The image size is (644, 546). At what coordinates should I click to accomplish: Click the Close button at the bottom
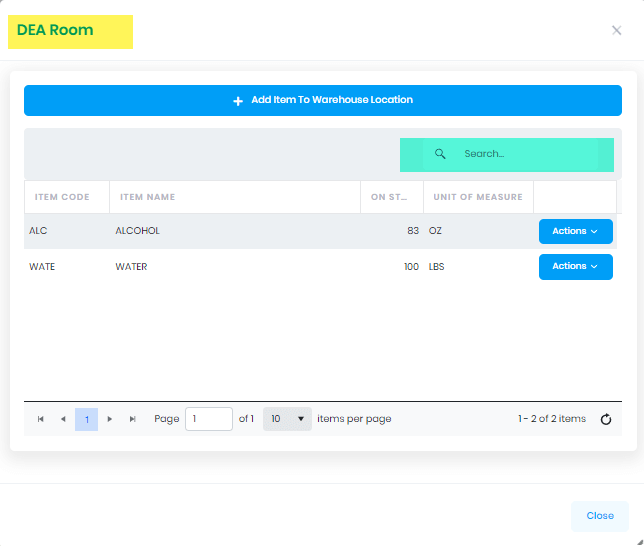[x=600, y=516]
